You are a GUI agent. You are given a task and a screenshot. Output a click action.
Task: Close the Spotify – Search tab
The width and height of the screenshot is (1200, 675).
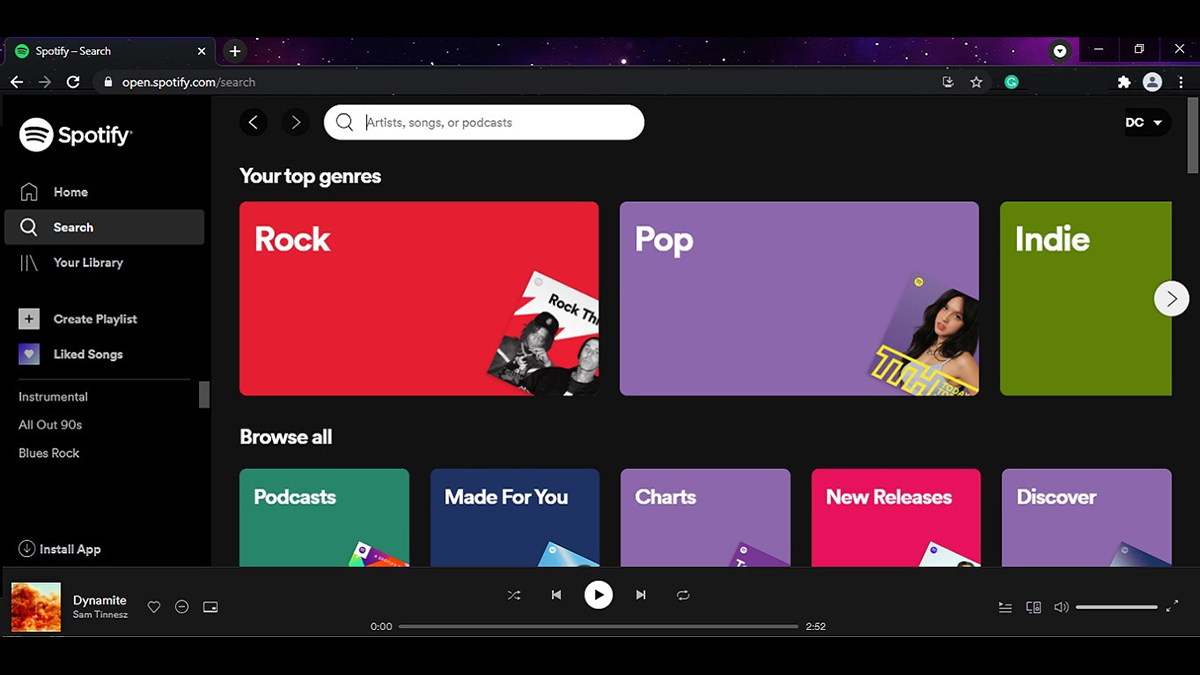pos(201,51)
